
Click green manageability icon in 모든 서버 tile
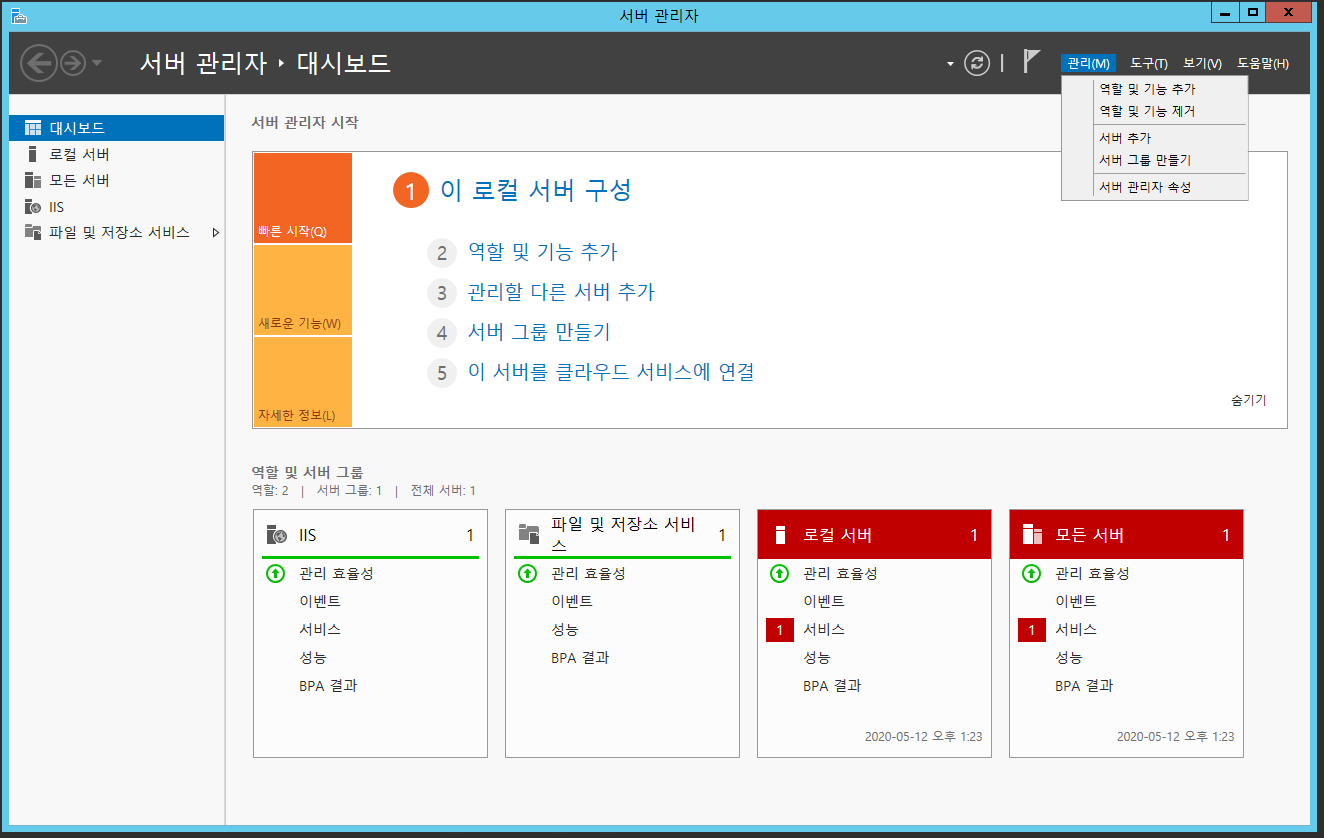coord(1032,573)
